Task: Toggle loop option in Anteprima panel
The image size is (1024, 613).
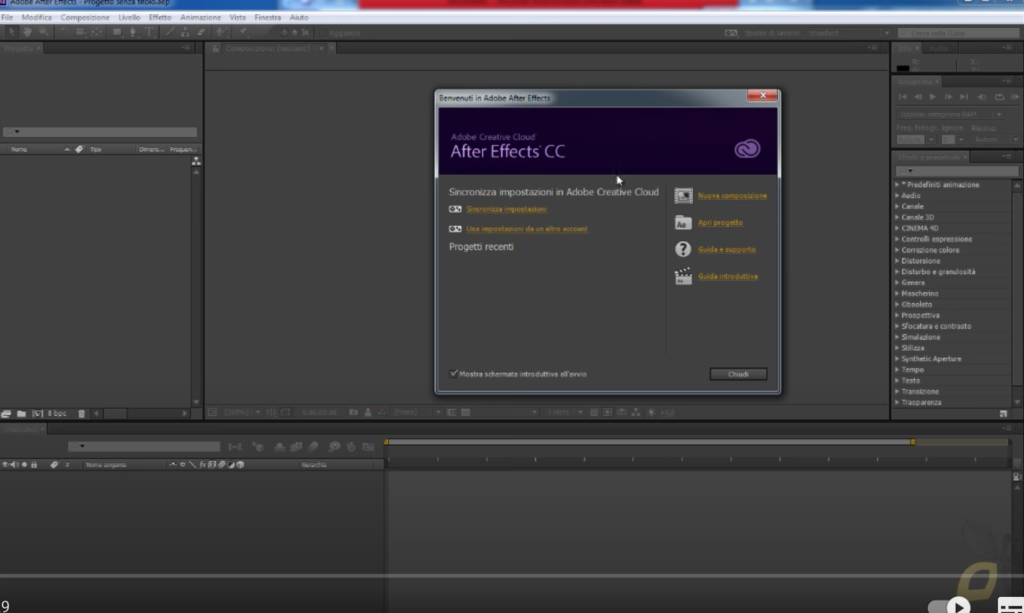Action: click(999, 97)
